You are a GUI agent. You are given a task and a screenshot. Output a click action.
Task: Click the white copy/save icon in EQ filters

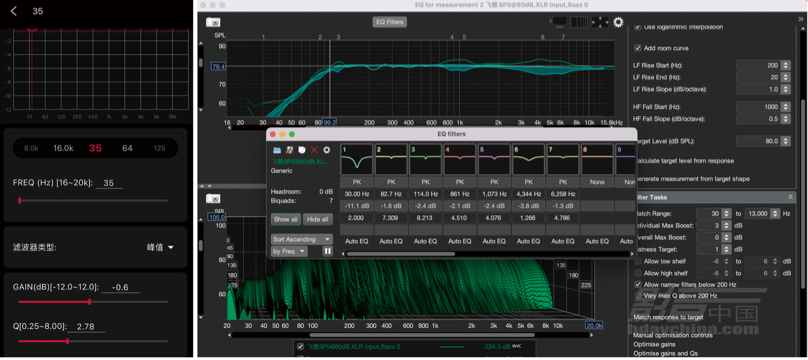[x=302, y=150]
